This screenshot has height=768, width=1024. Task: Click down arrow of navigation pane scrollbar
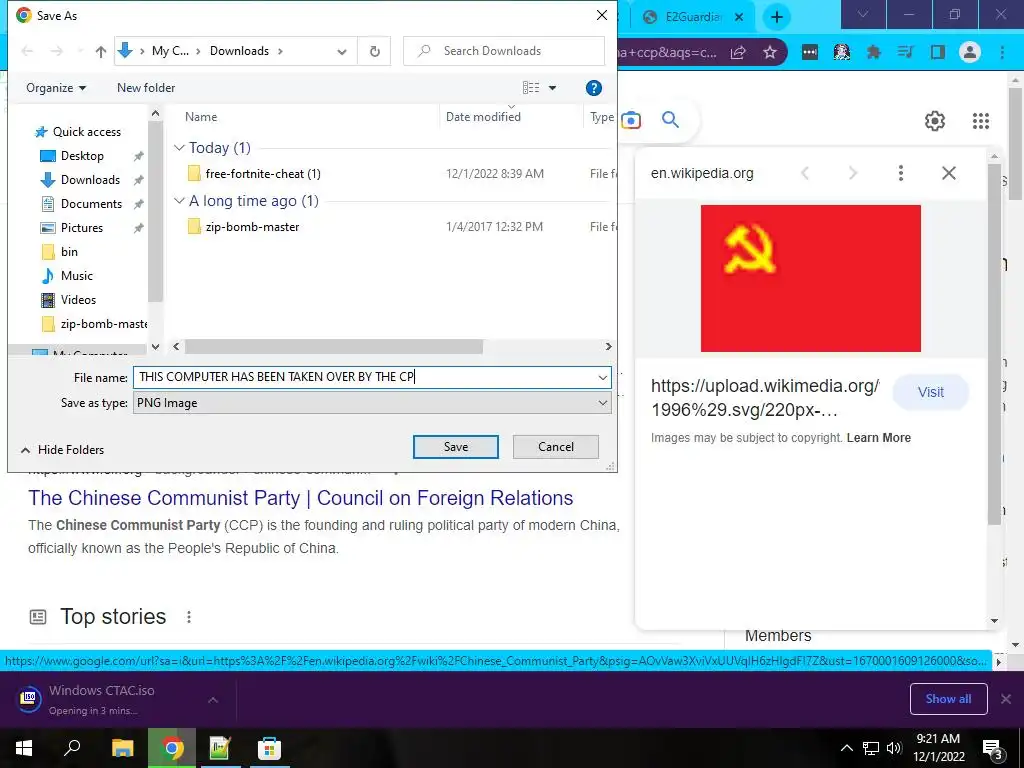155,347
